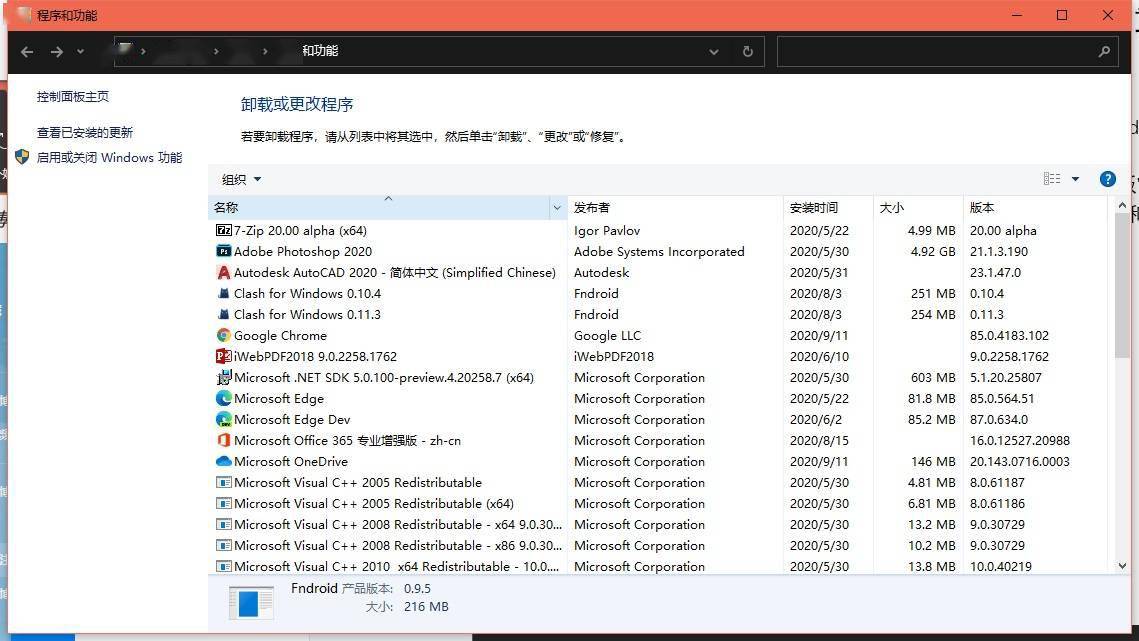
Task: Click the program thumbnail in details pane
Action: click(251, 602)
